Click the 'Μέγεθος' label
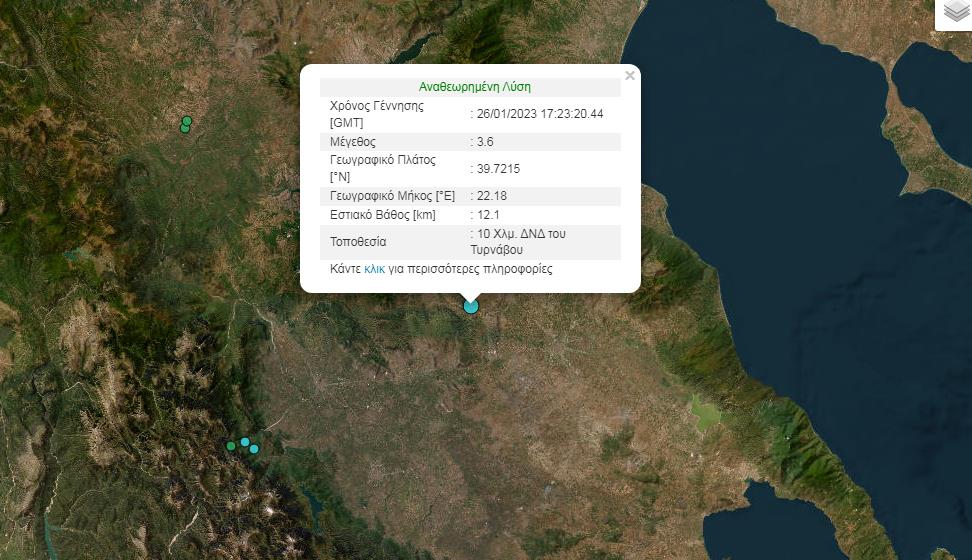 pyautogui.click(x=353, y=142)
